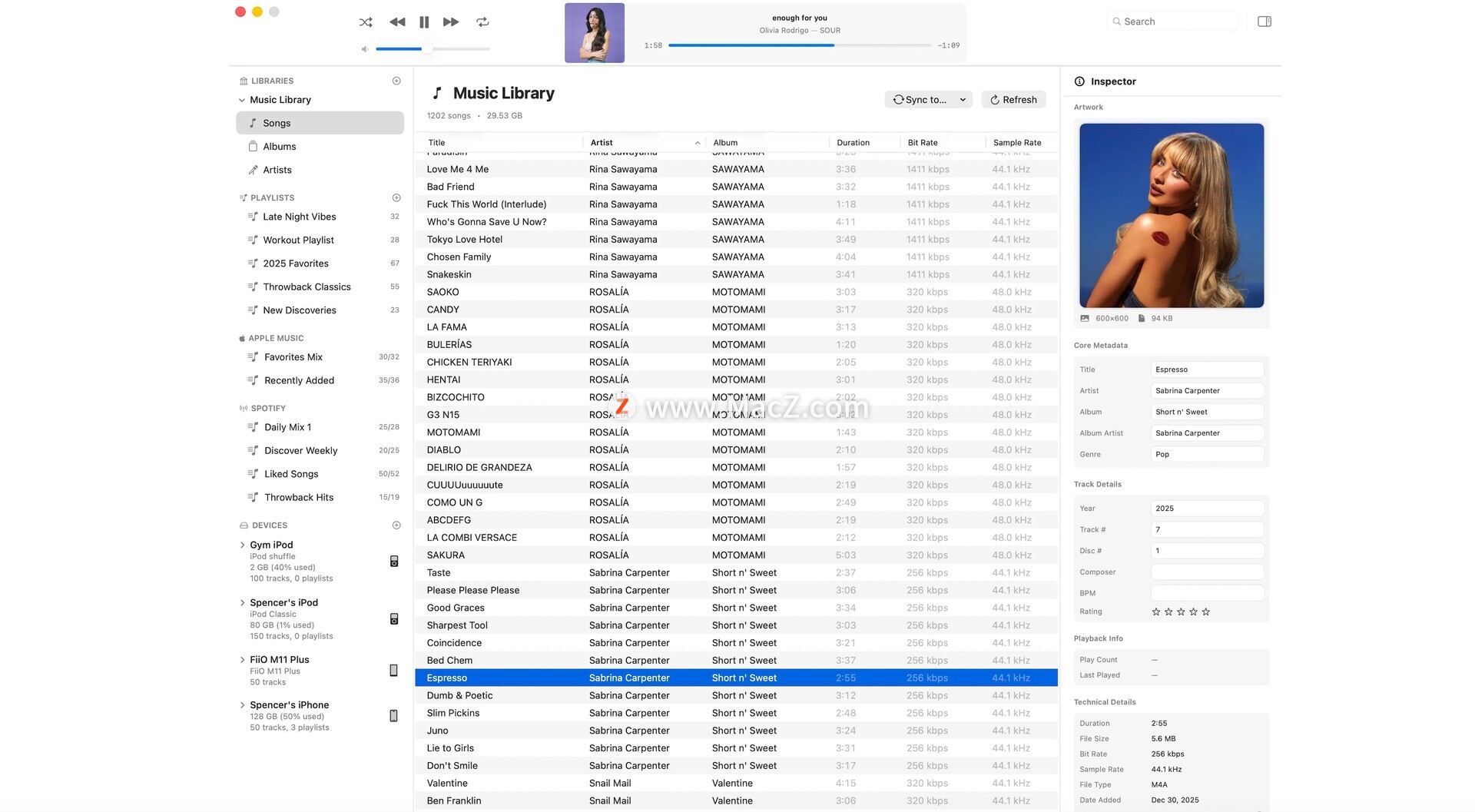Reverse the Artist column sort order

644,143
